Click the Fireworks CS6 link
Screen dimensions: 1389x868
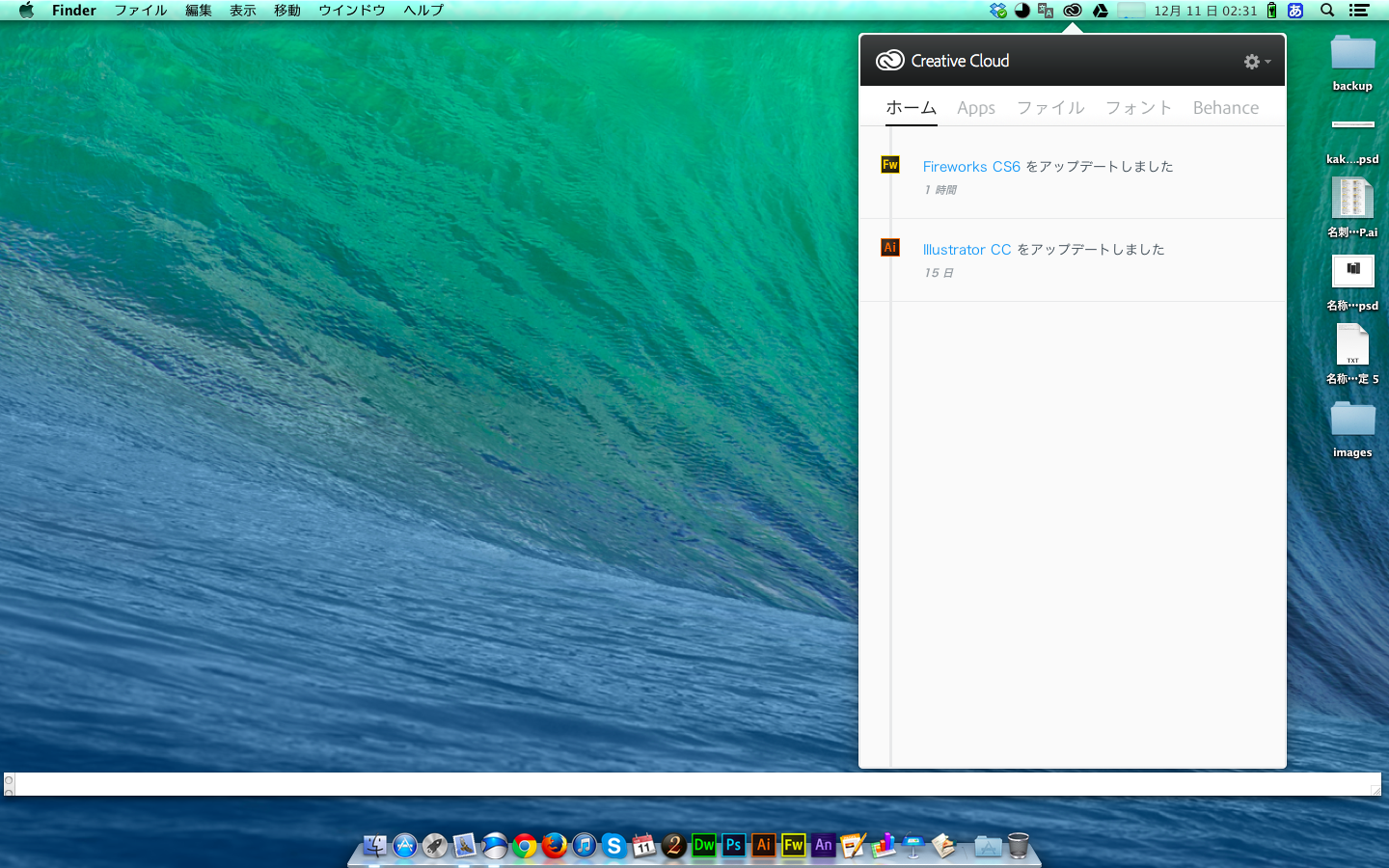(971, 167)
